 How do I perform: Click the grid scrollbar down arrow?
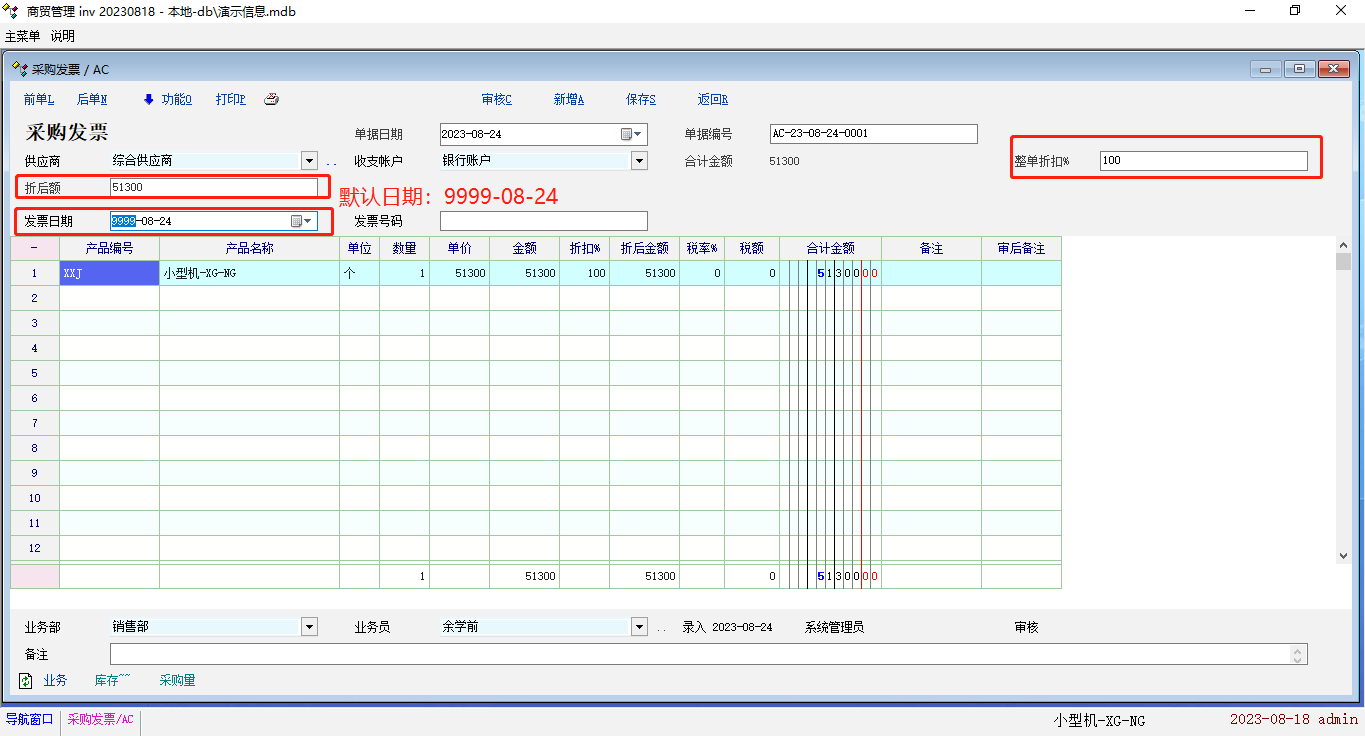coord(1343,555)
